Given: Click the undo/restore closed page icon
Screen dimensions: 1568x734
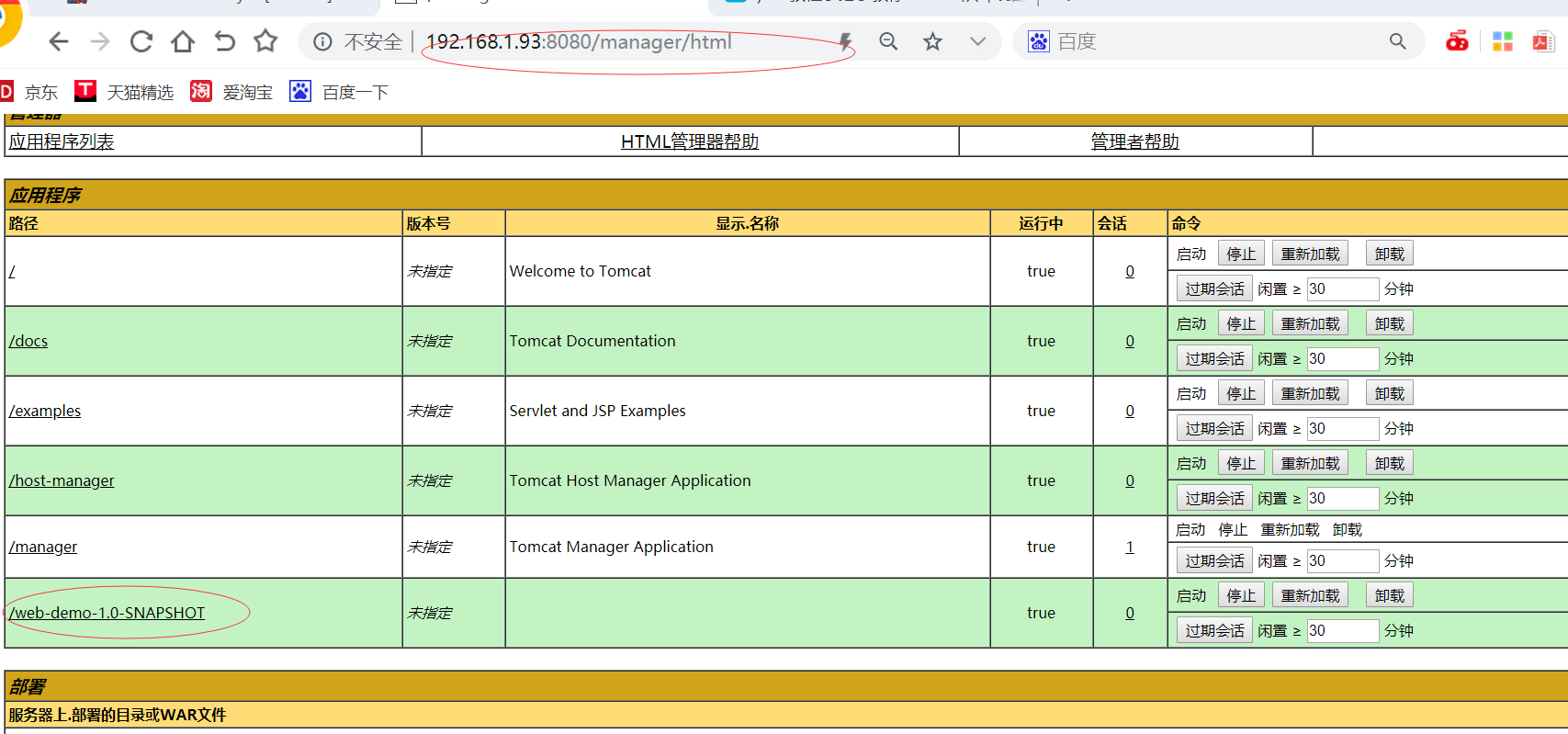Looking at the screenshot, I should point(224,41).
